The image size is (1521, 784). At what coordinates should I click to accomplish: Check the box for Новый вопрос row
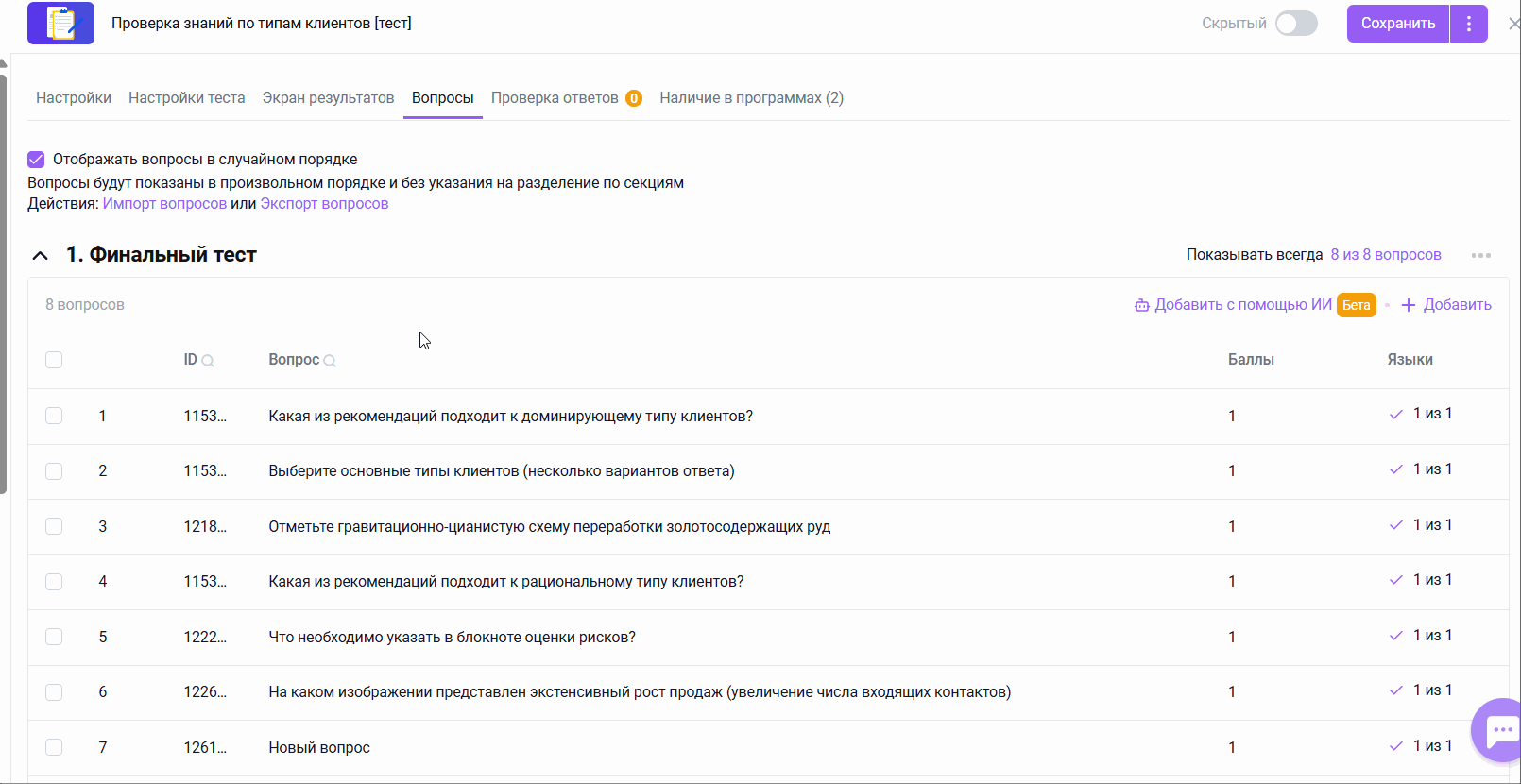(x=54, y=747)
